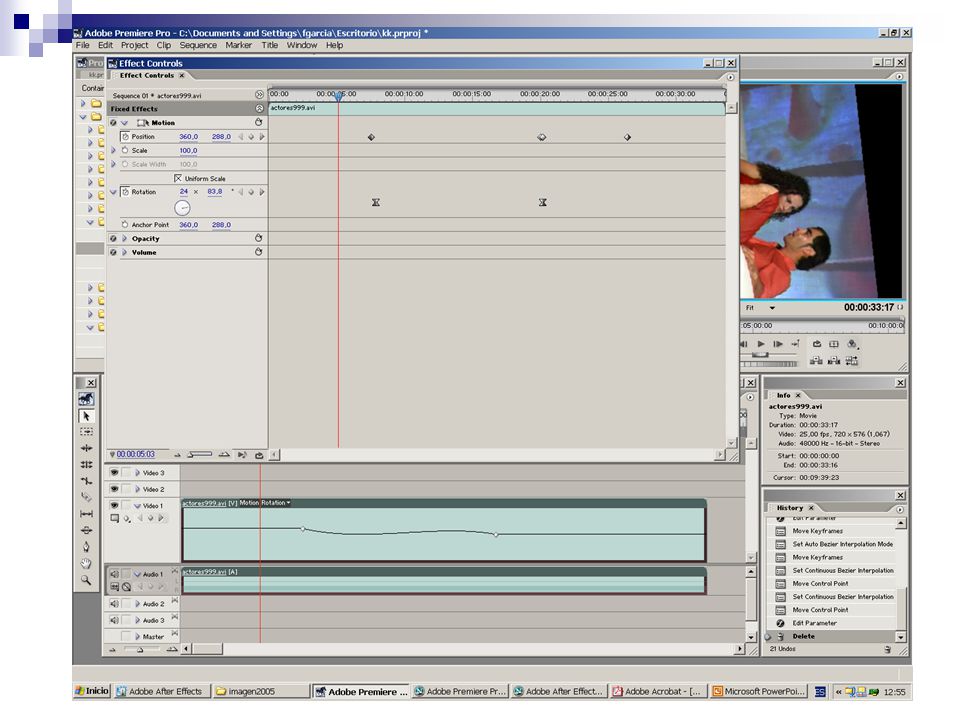The width and height of the screenshot is (960, 720).
Task: Toggle the Rotation animation stopwatch
Action: point(125,192)
